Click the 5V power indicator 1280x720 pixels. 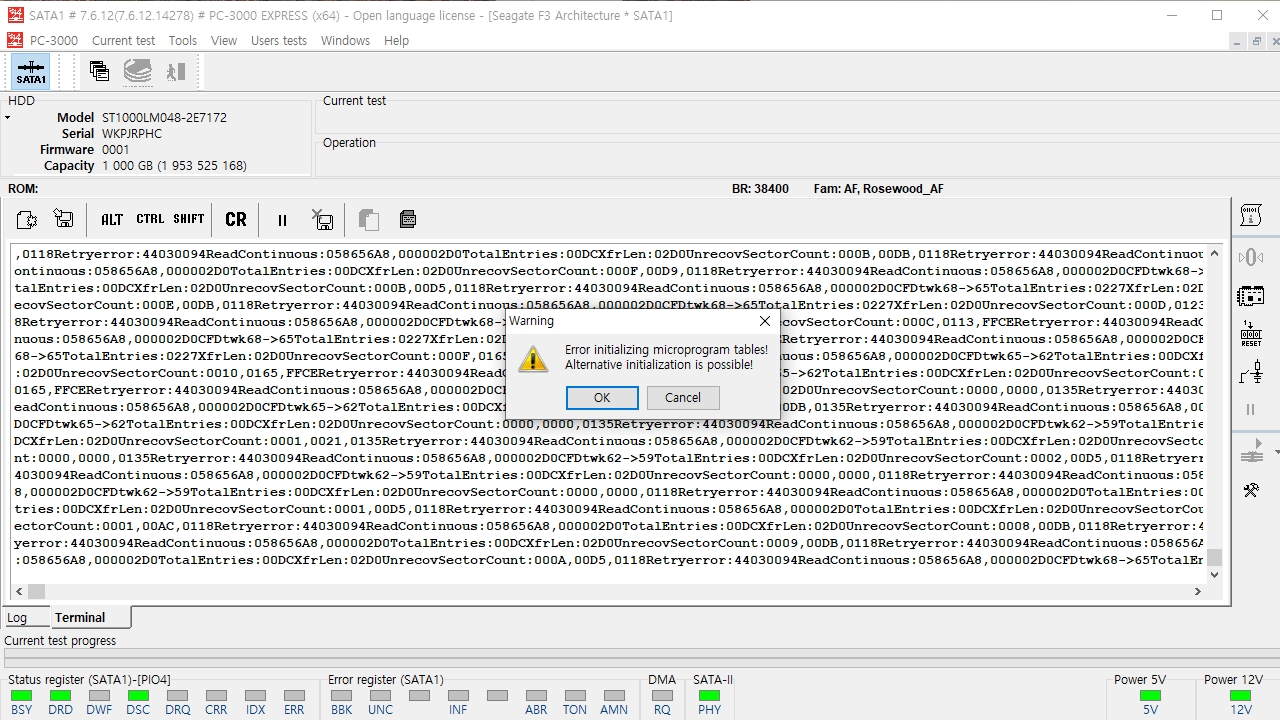tap(1150, 696)
